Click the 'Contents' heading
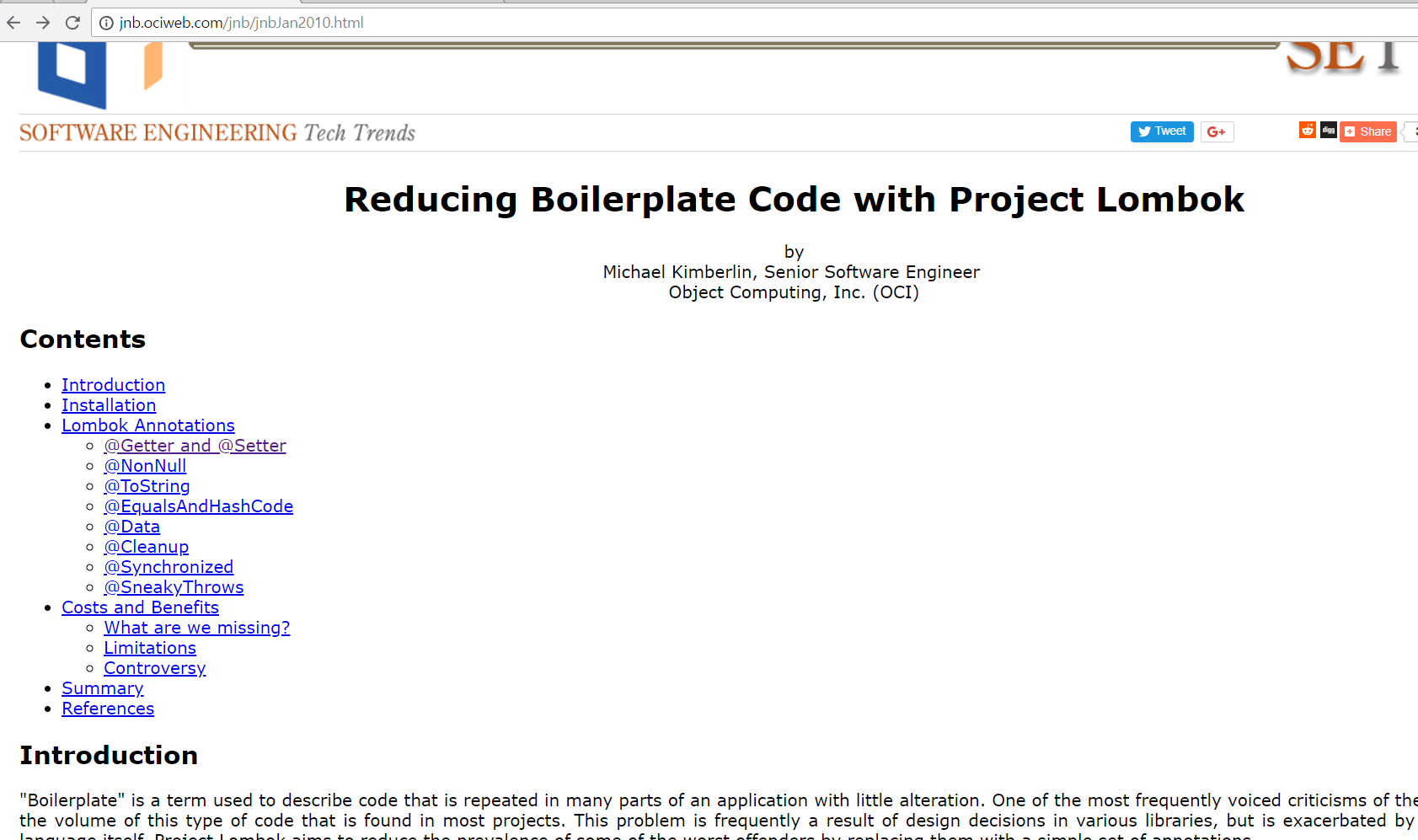Image resolution: width=1418 pixels, height=840 pixels. pyautogui.click(x=83, y=339)
